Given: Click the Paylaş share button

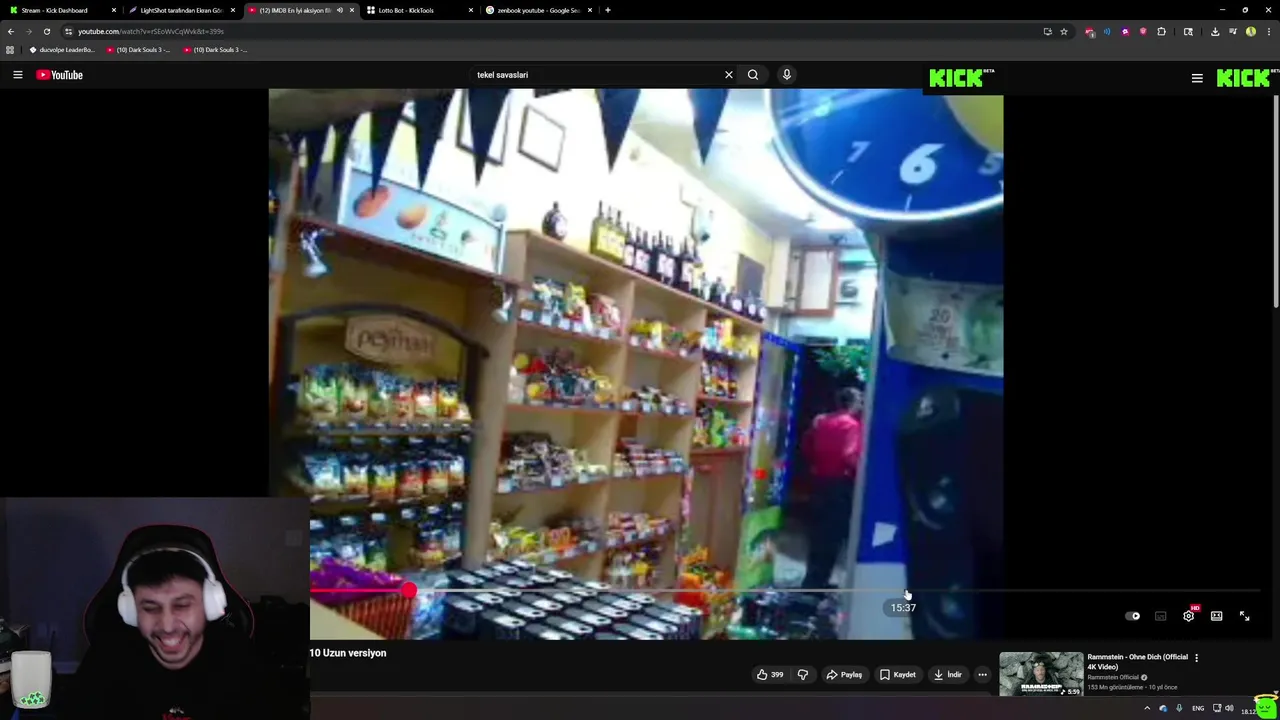Looking at the screenshot, I should pyautogui.click(x=844, y=675).
